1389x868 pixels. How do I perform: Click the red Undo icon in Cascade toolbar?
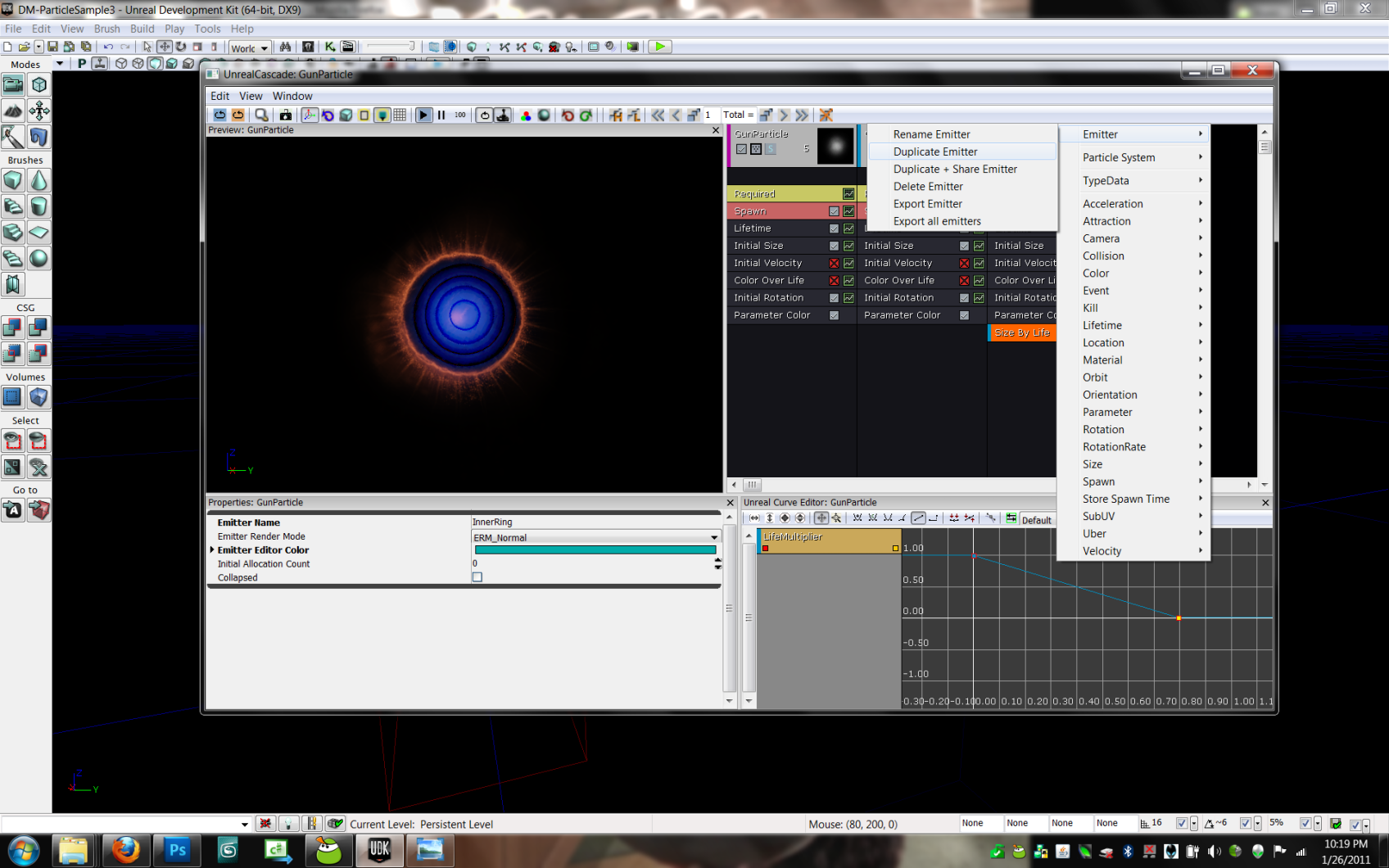(x=568, y=115)
